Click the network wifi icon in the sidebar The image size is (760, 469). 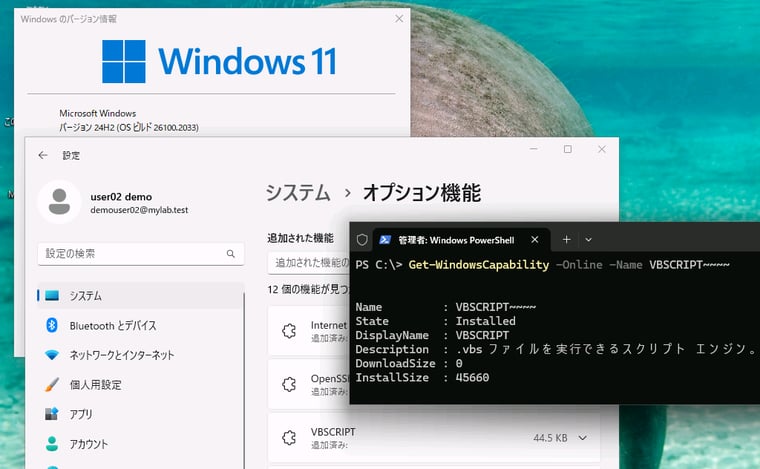click(52, 355)
